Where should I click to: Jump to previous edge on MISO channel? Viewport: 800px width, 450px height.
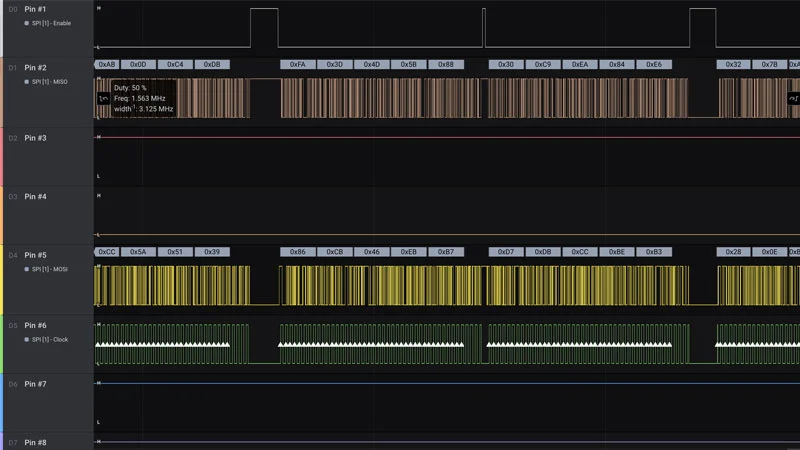pyautogui.click(x=103, y=98)
